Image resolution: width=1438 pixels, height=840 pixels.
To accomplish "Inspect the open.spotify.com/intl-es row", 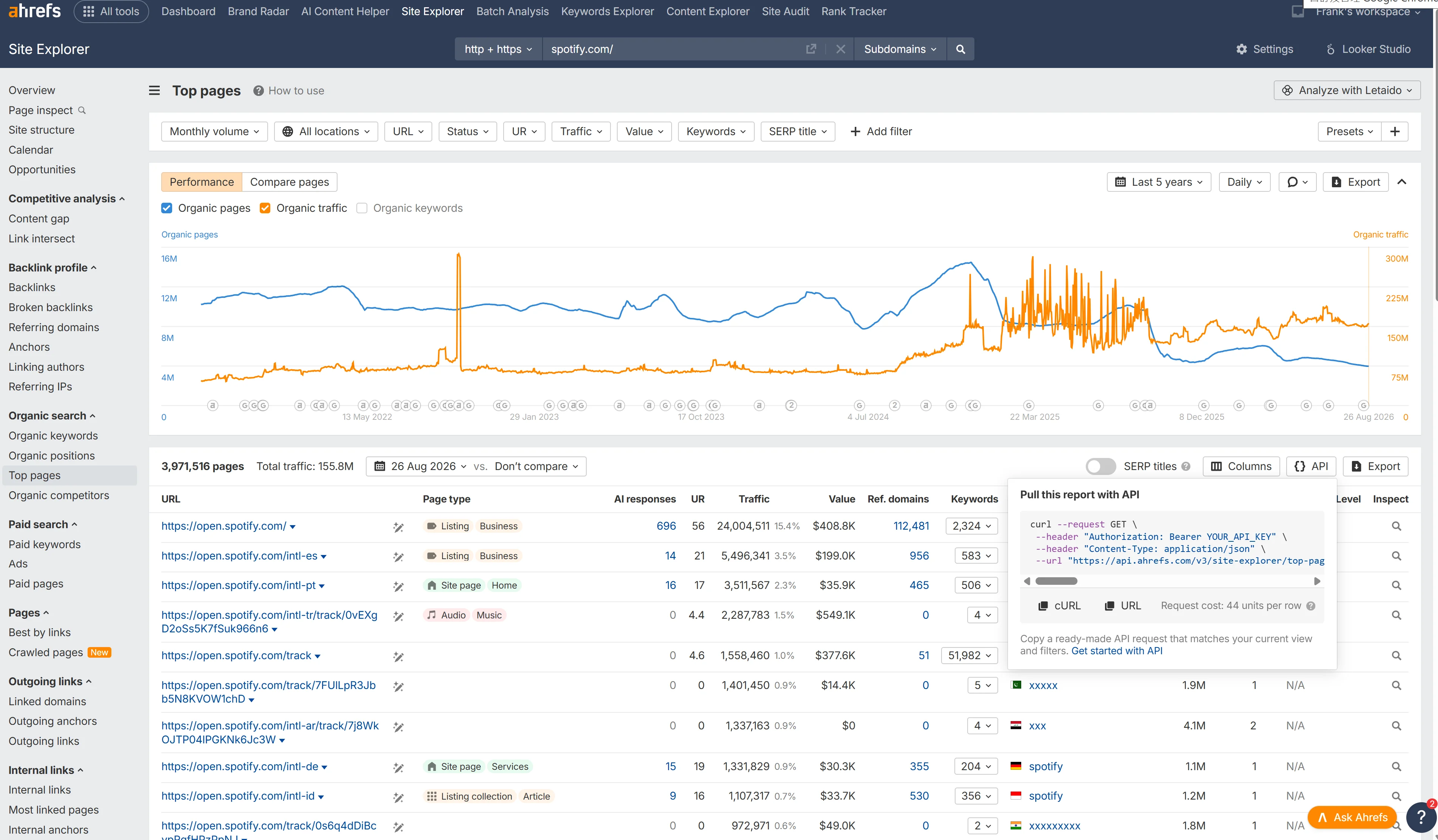I will [1396, 556].
